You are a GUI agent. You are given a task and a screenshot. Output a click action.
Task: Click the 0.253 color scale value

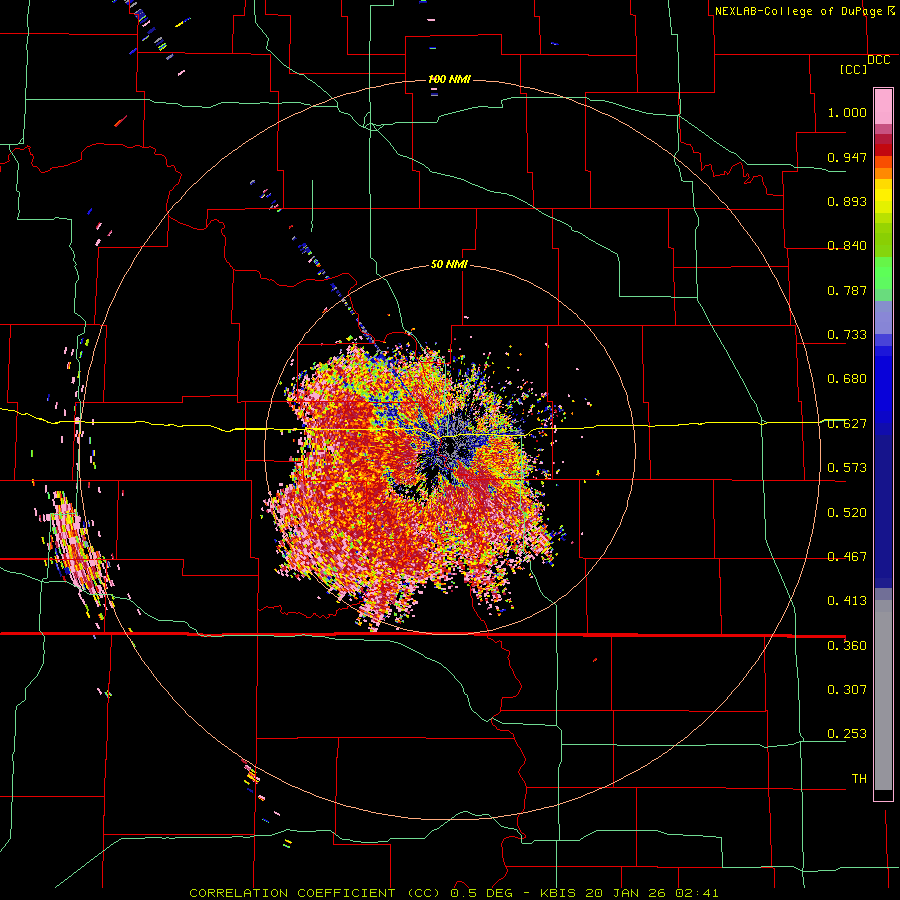847,734
